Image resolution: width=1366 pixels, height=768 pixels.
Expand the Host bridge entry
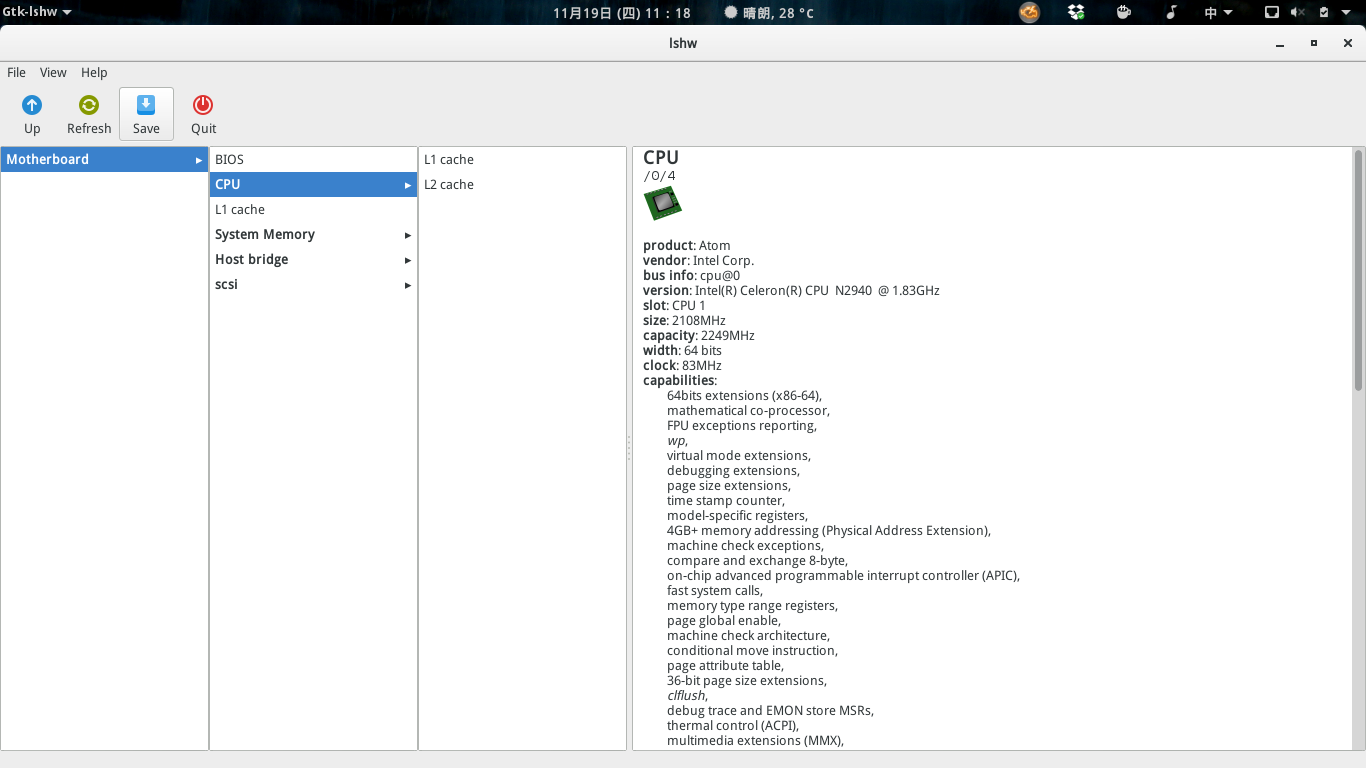click(x=251, y=259)
